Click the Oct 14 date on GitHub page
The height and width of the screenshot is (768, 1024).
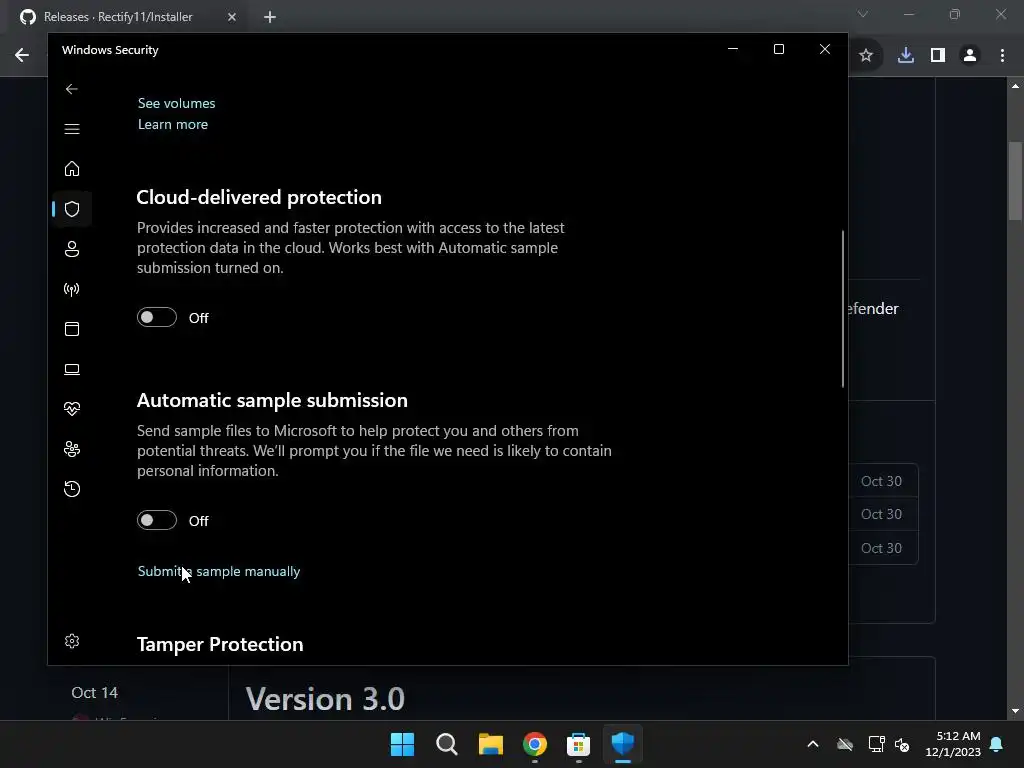(95, 692)
